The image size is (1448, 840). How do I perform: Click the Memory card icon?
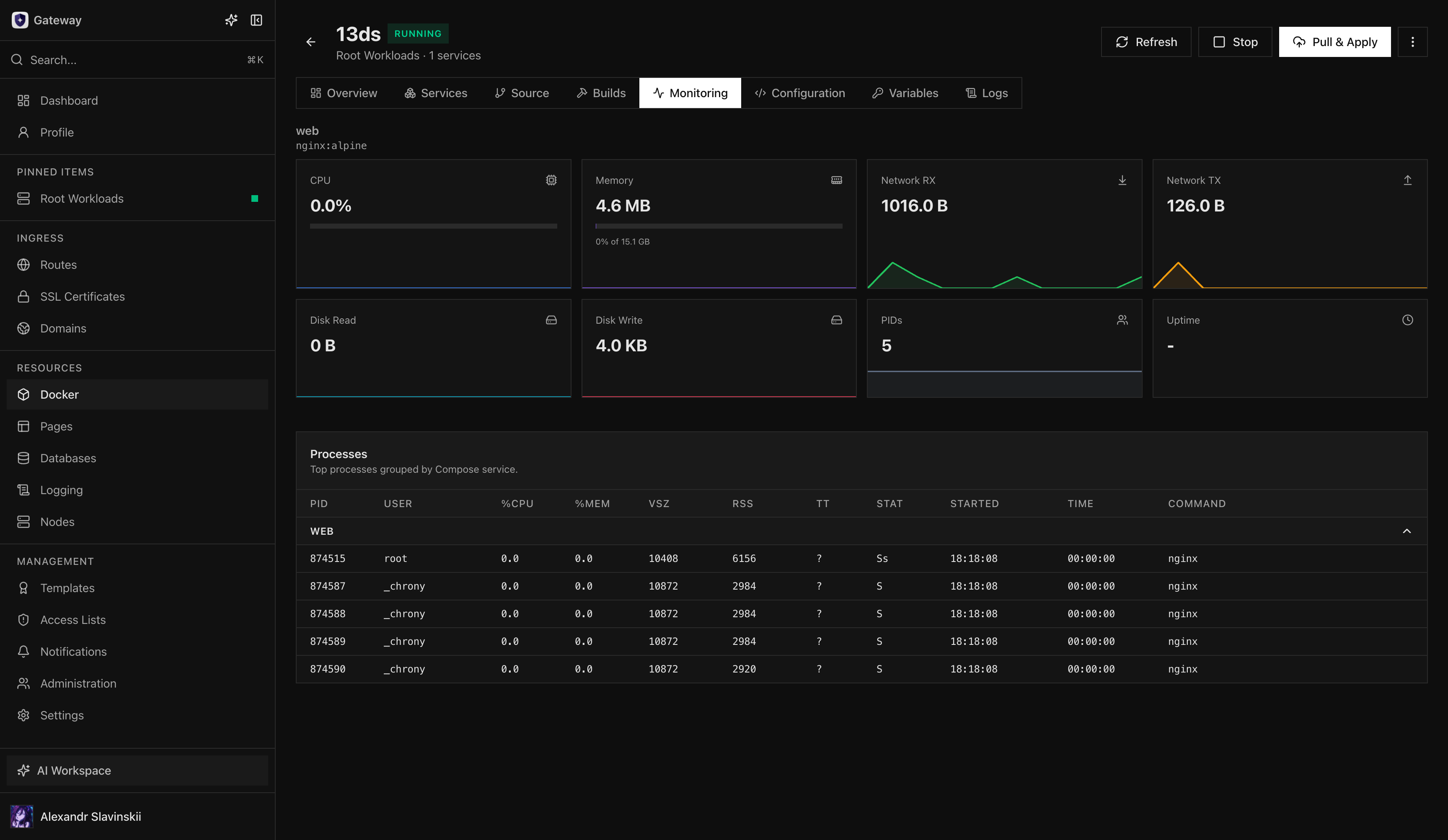click(837, 180)
